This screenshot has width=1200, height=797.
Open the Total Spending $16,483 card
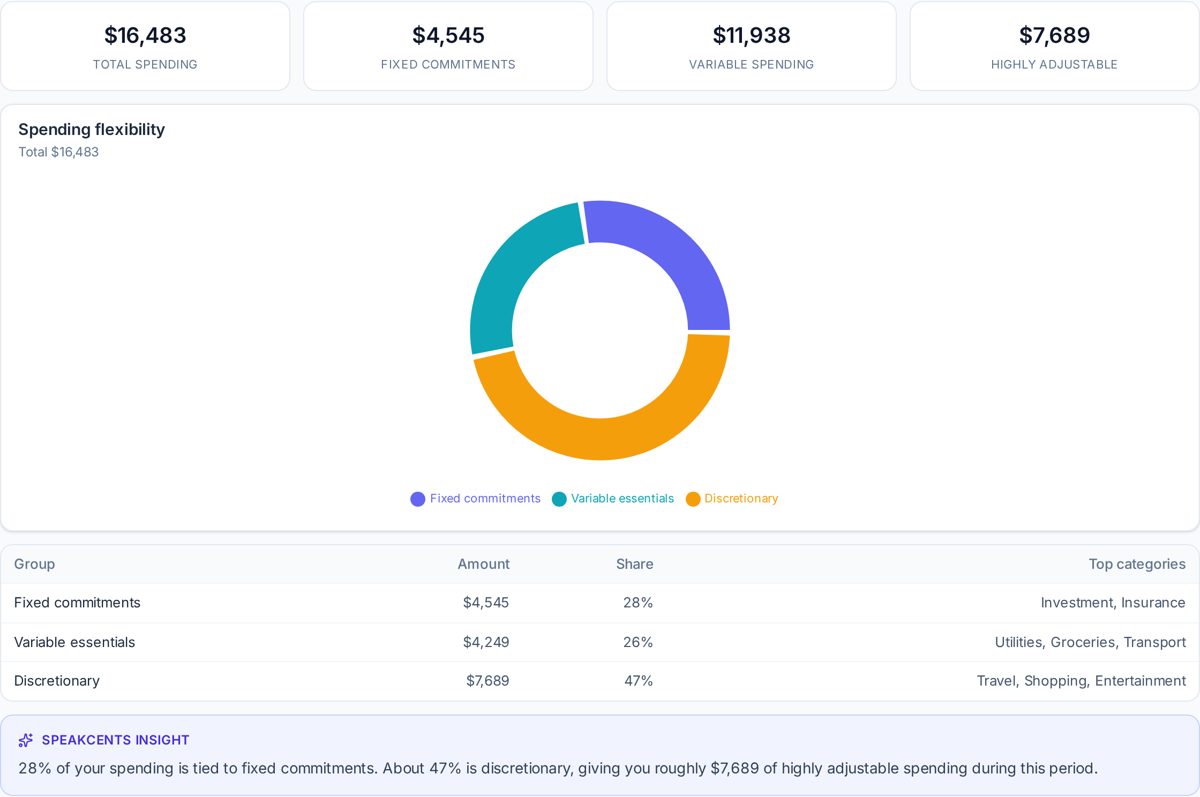point(145,46)
